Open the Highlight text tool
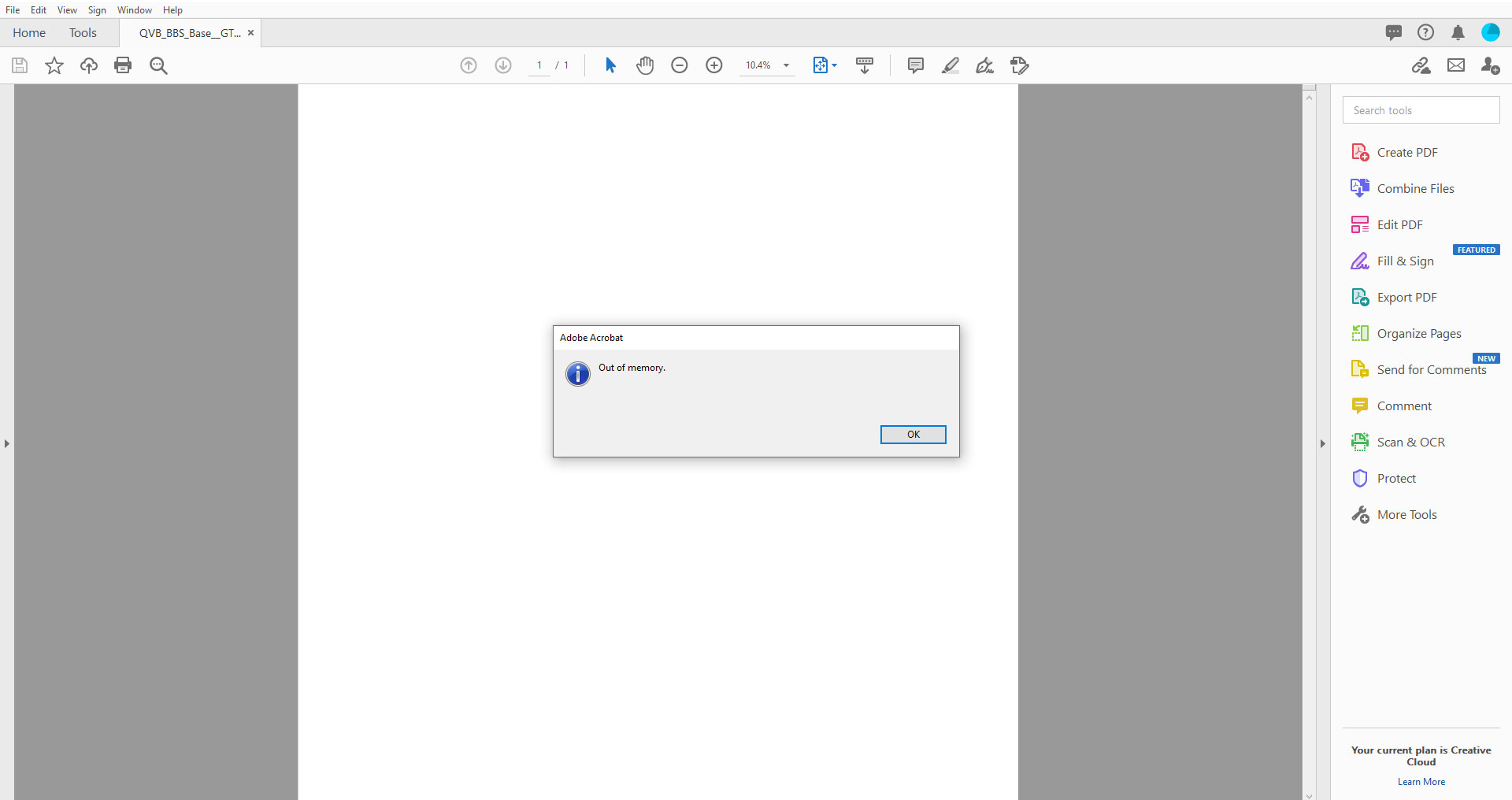Image resolution: width=1512 pixels, height=800 pixels. point(950,65)
